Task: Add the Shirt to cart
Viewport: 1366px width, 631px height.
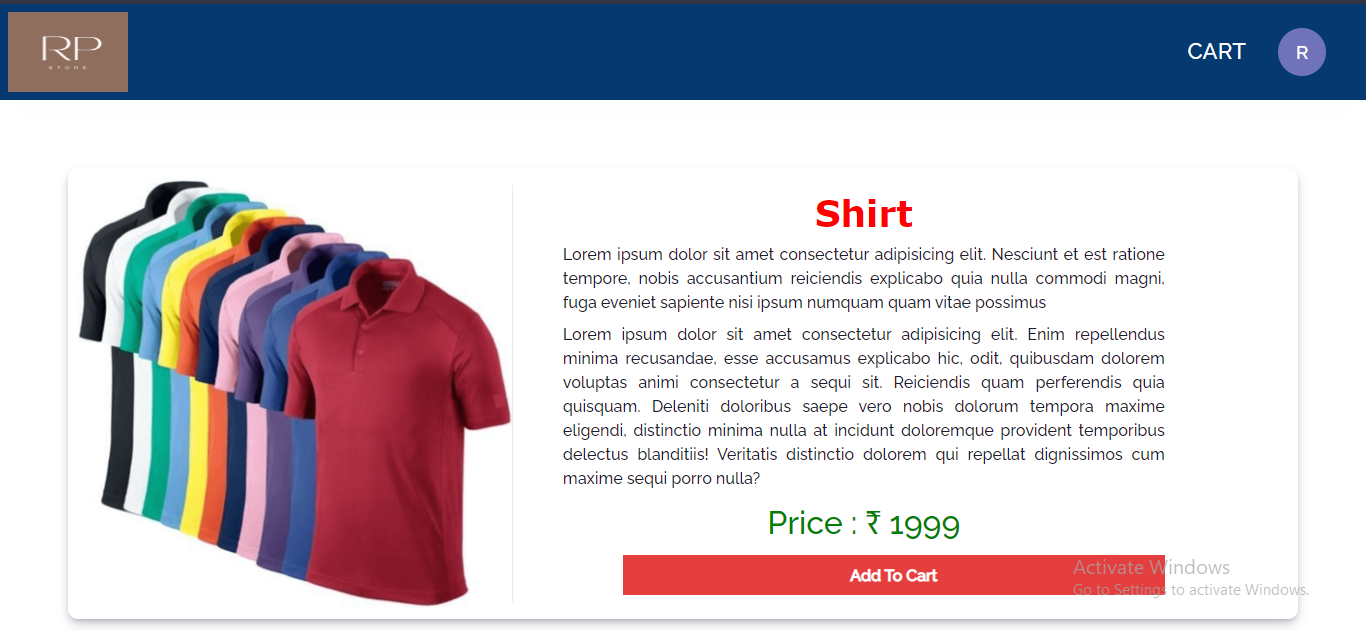Action: [894, 575]
